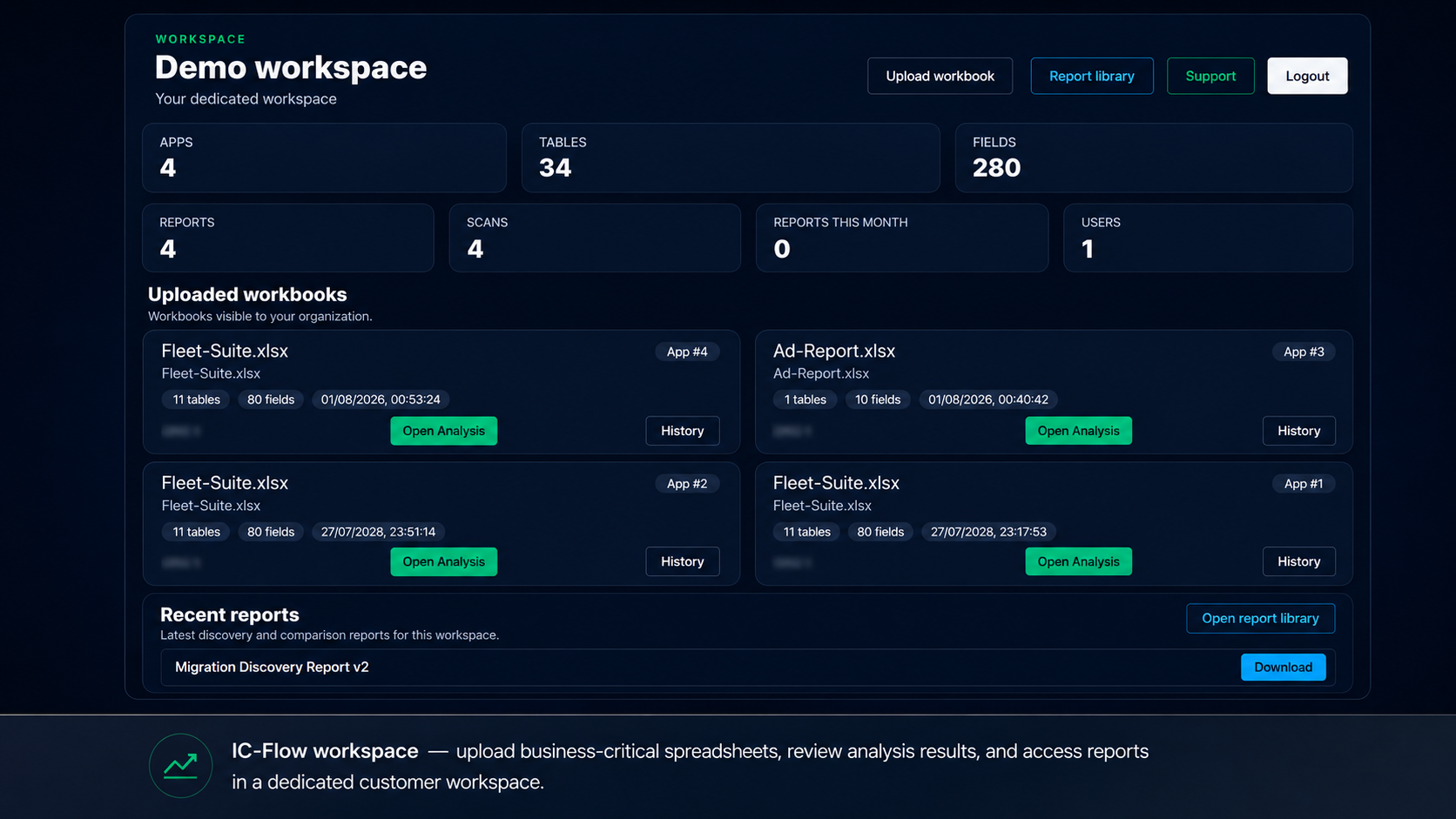Log out with the Logout button
The height and width of the screenshot is (819, 1456).
tap(1307, 76)
